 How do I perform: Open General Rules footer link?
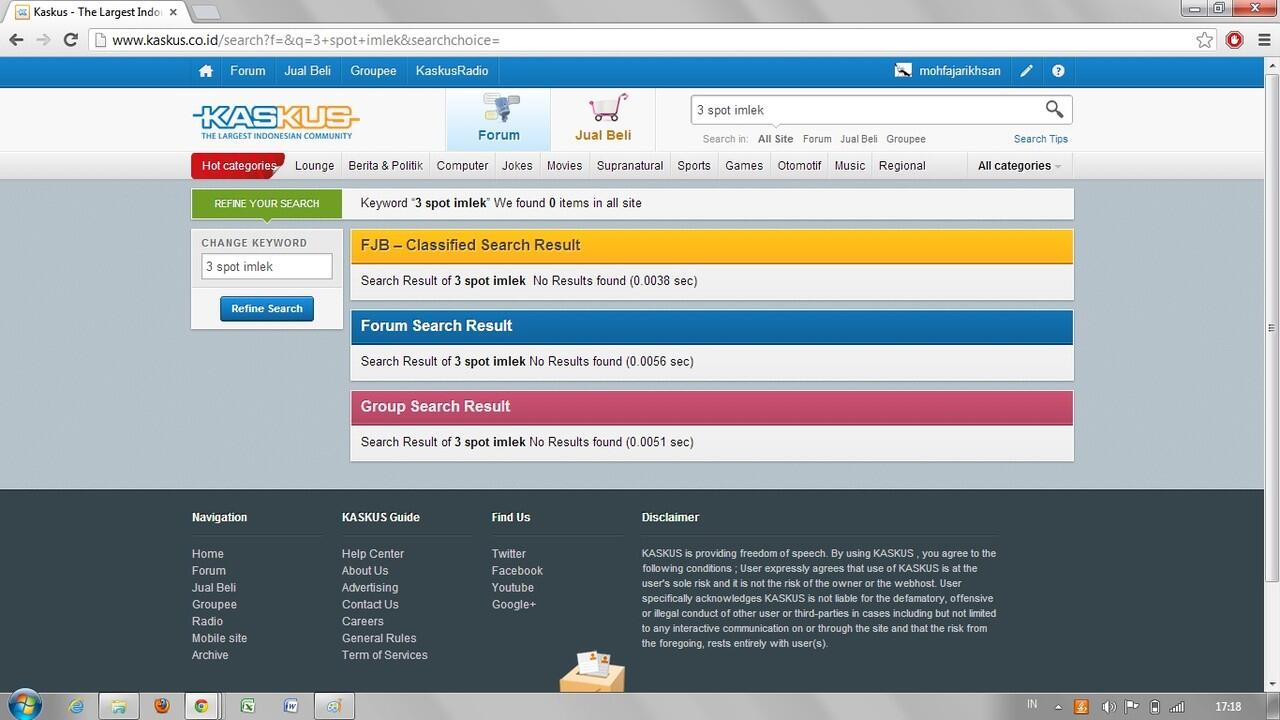[x=379, y=638]
